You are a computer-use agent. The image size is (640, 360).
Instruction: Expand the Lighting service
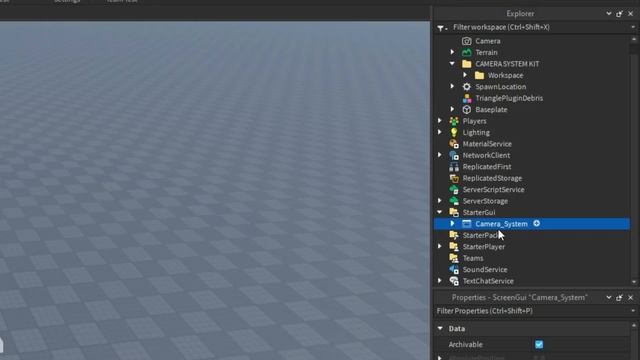click(440, 132)
